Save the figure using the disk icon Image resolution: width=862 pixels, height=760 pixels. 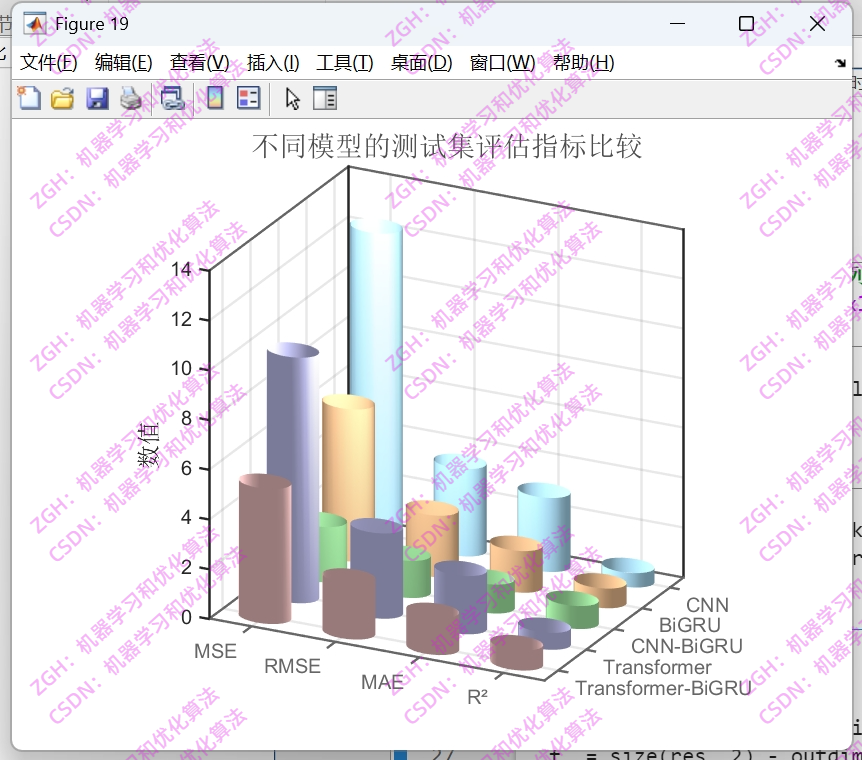coord(97,98)
